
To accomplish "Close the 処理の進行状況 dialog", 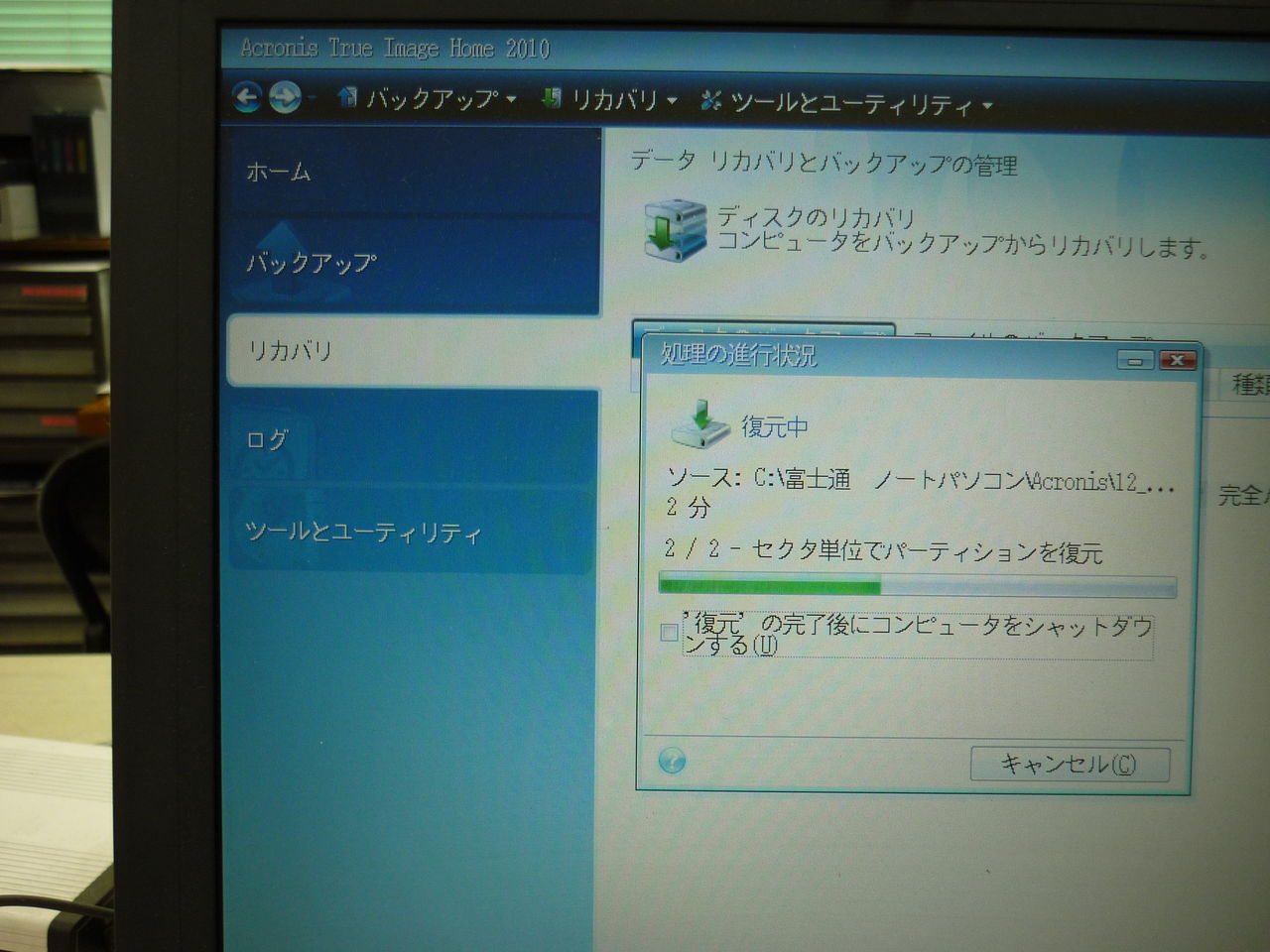I will coord(1177,360).
